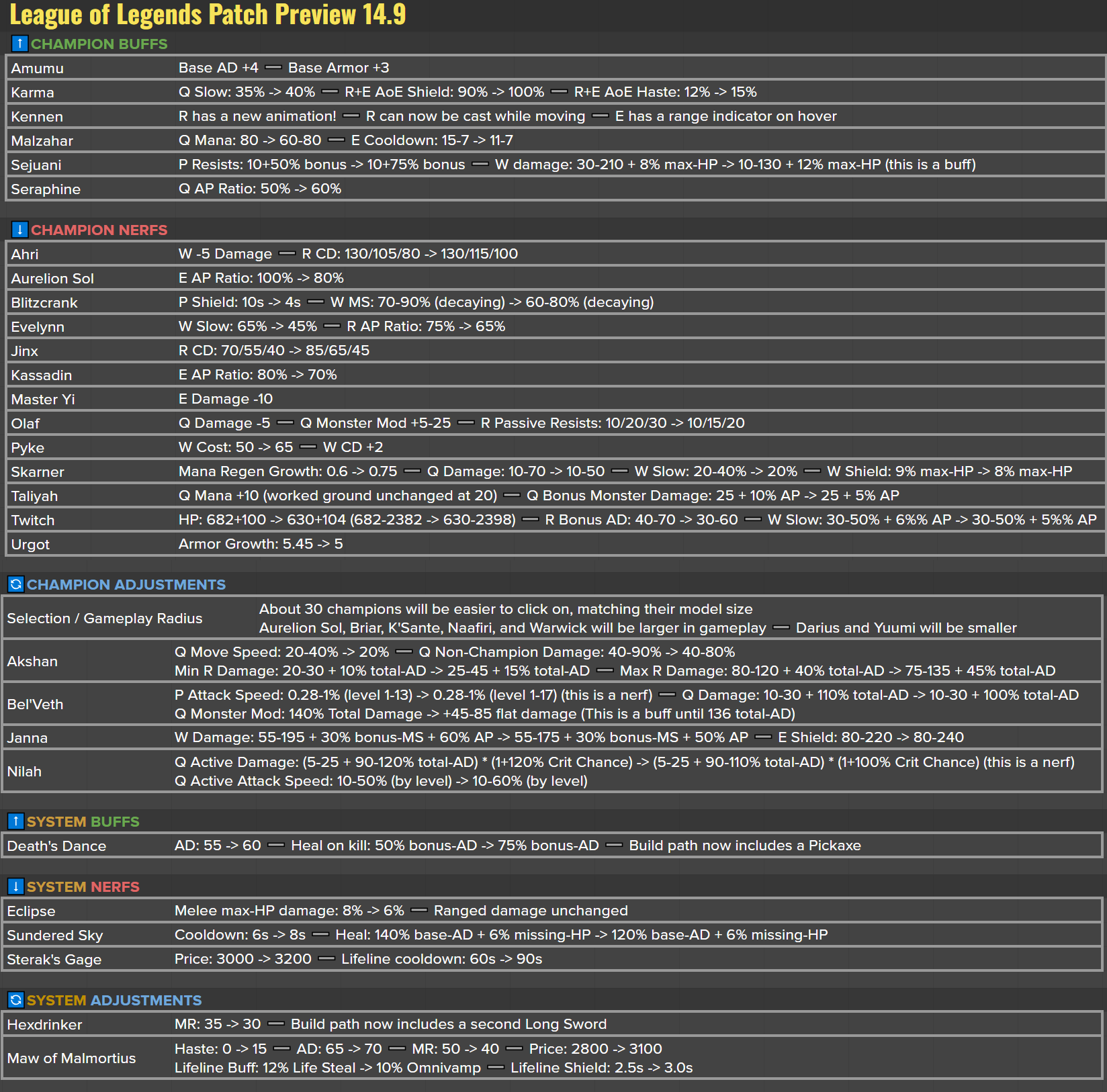1107x1092 pixels.
Task: Click the Selection / Gameplay Radius label
Action: pyautogui.click(x=104, y=619)
